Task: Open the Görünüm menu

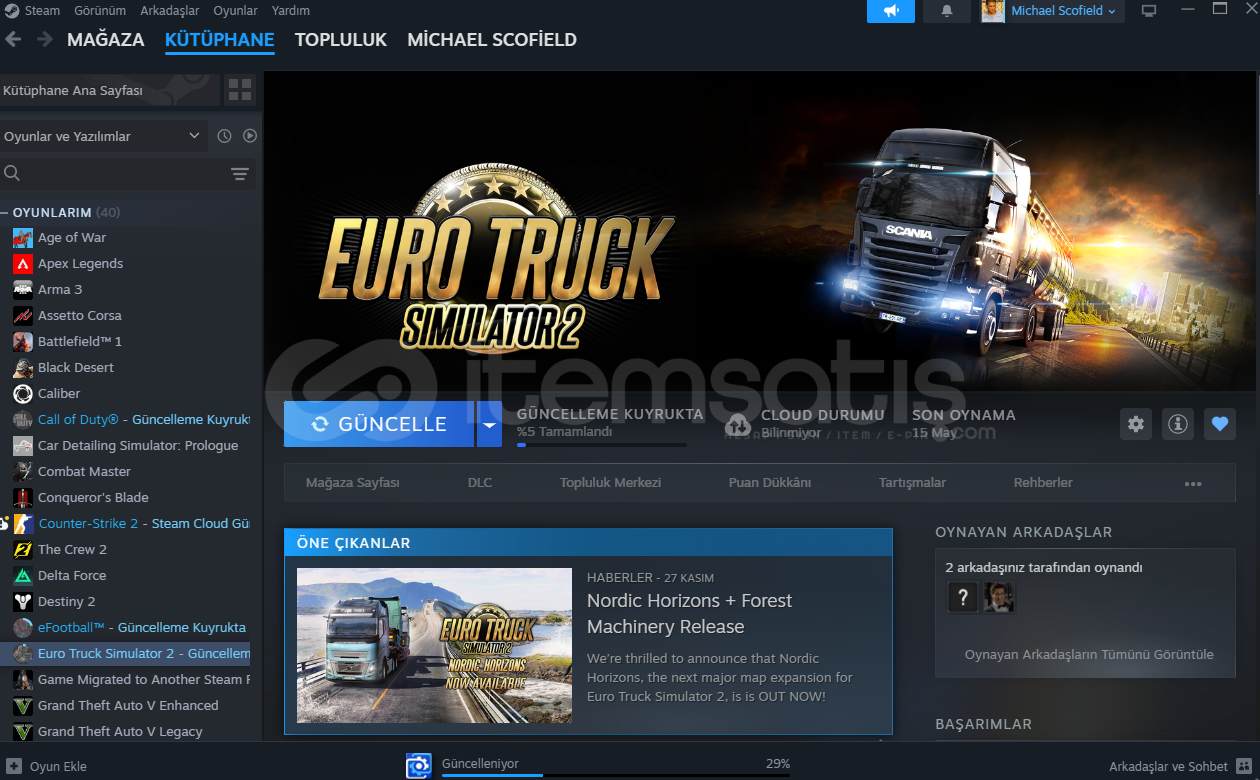Action: click(x=100, y=11)
